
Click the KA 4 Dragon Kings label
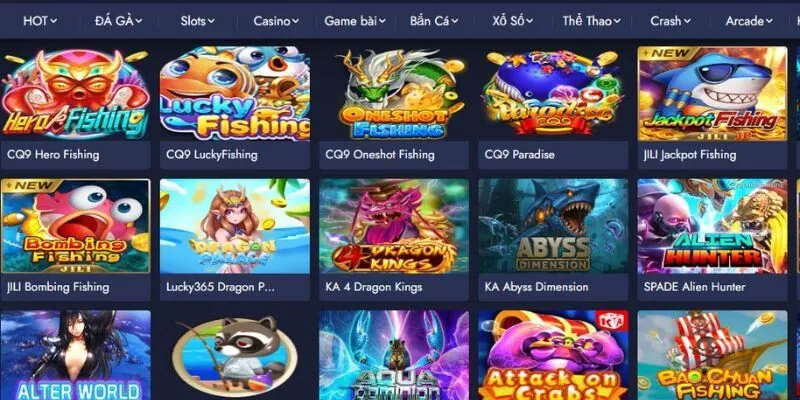pyautogui.click(x=374, y=287)
